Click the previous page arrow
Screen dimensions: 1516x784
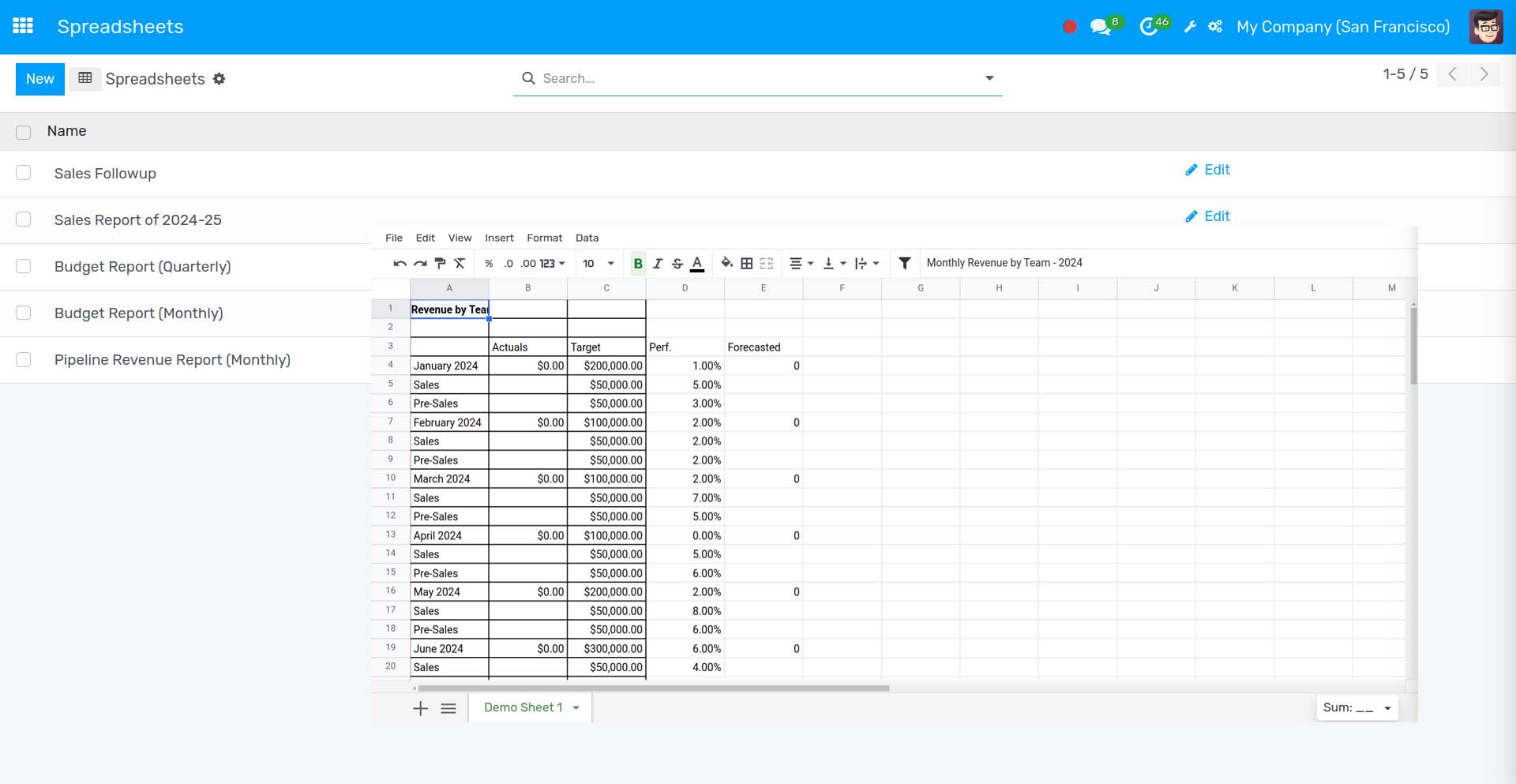coord(1452,74)
